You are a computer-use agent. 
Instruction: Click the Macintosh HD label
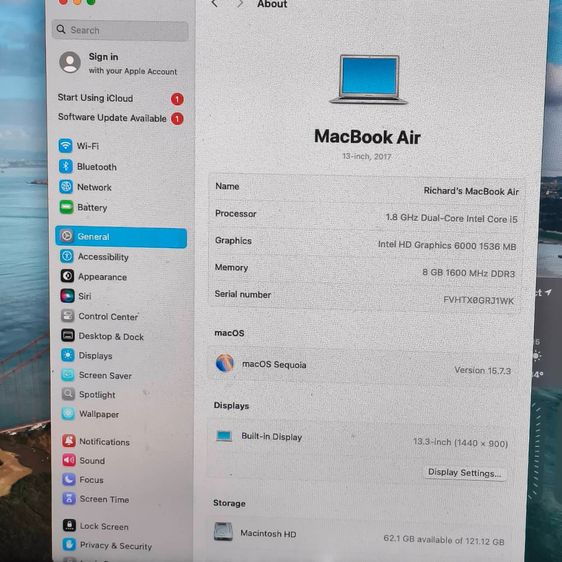[x=268, y=533]
